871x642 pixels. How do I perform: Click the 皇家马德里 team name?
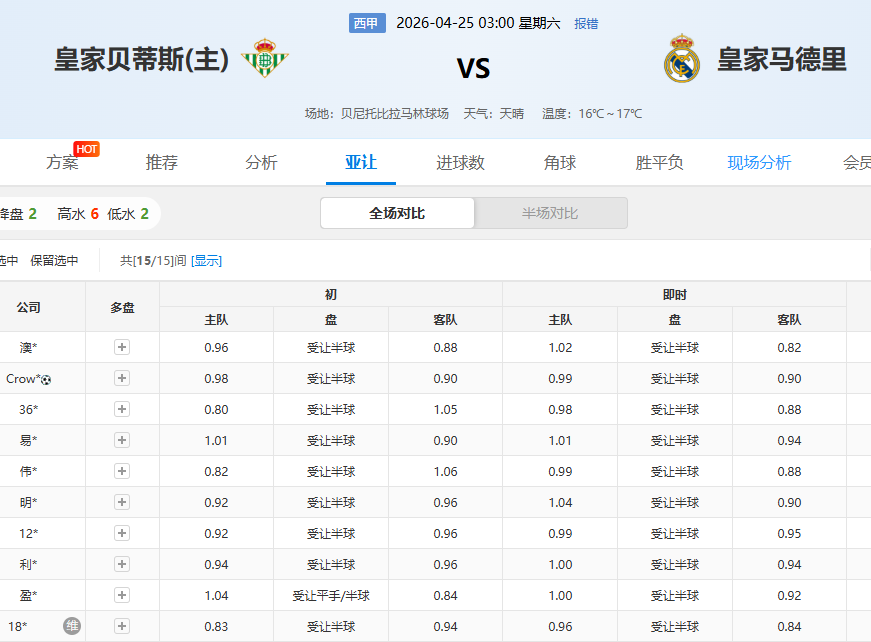tap(781, 60)
